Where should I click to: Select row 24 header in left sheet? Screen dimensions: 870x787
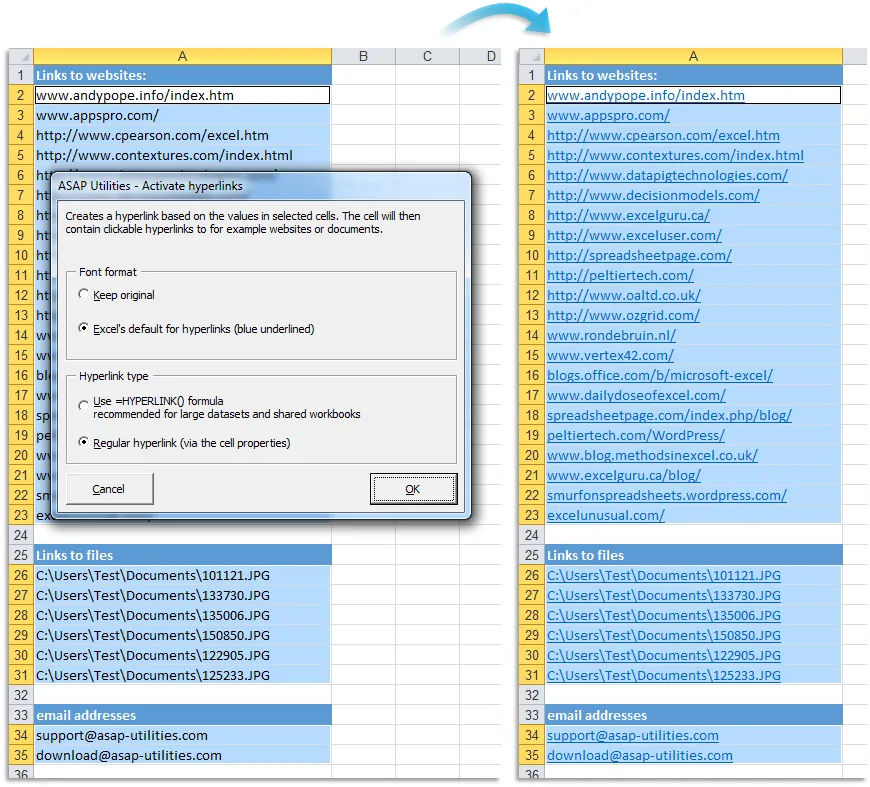[x=21, y=535]
